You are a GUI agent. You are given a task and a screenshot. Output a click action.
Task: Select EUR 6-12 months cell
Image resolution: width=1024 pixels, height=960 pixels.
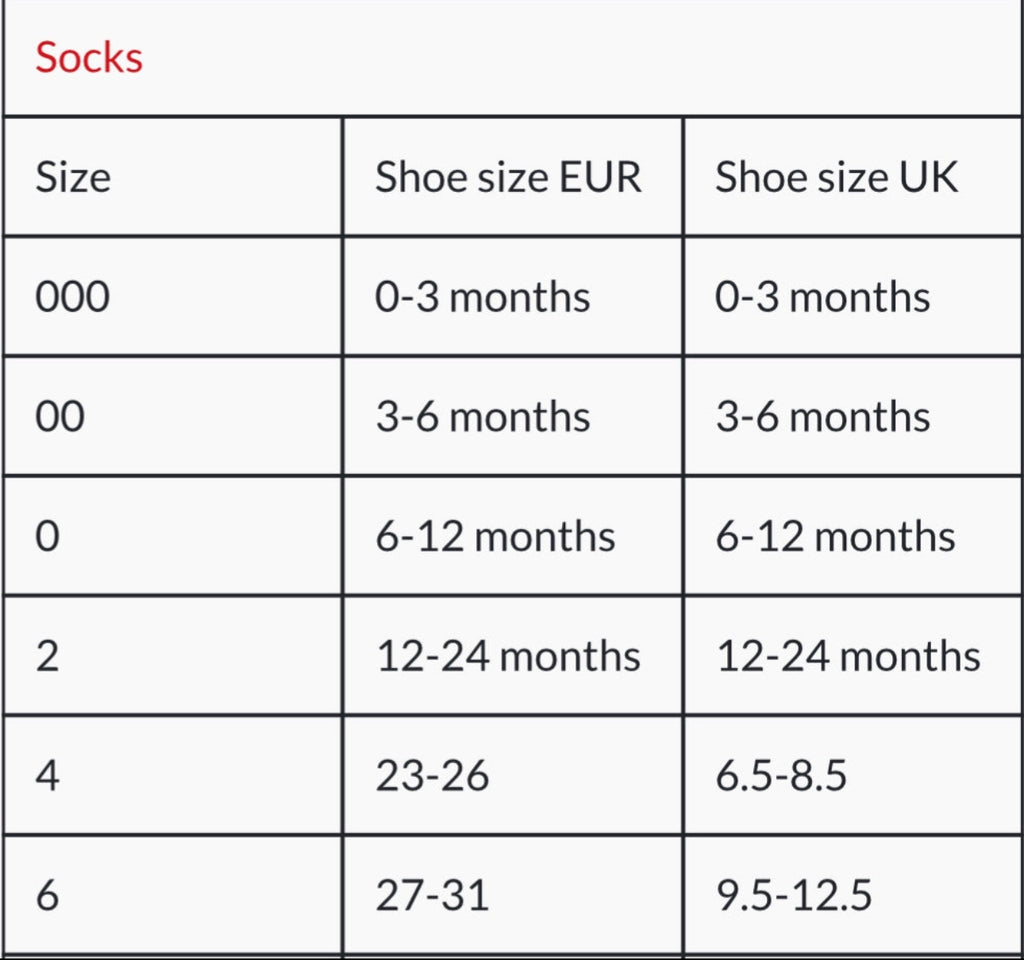495,537
